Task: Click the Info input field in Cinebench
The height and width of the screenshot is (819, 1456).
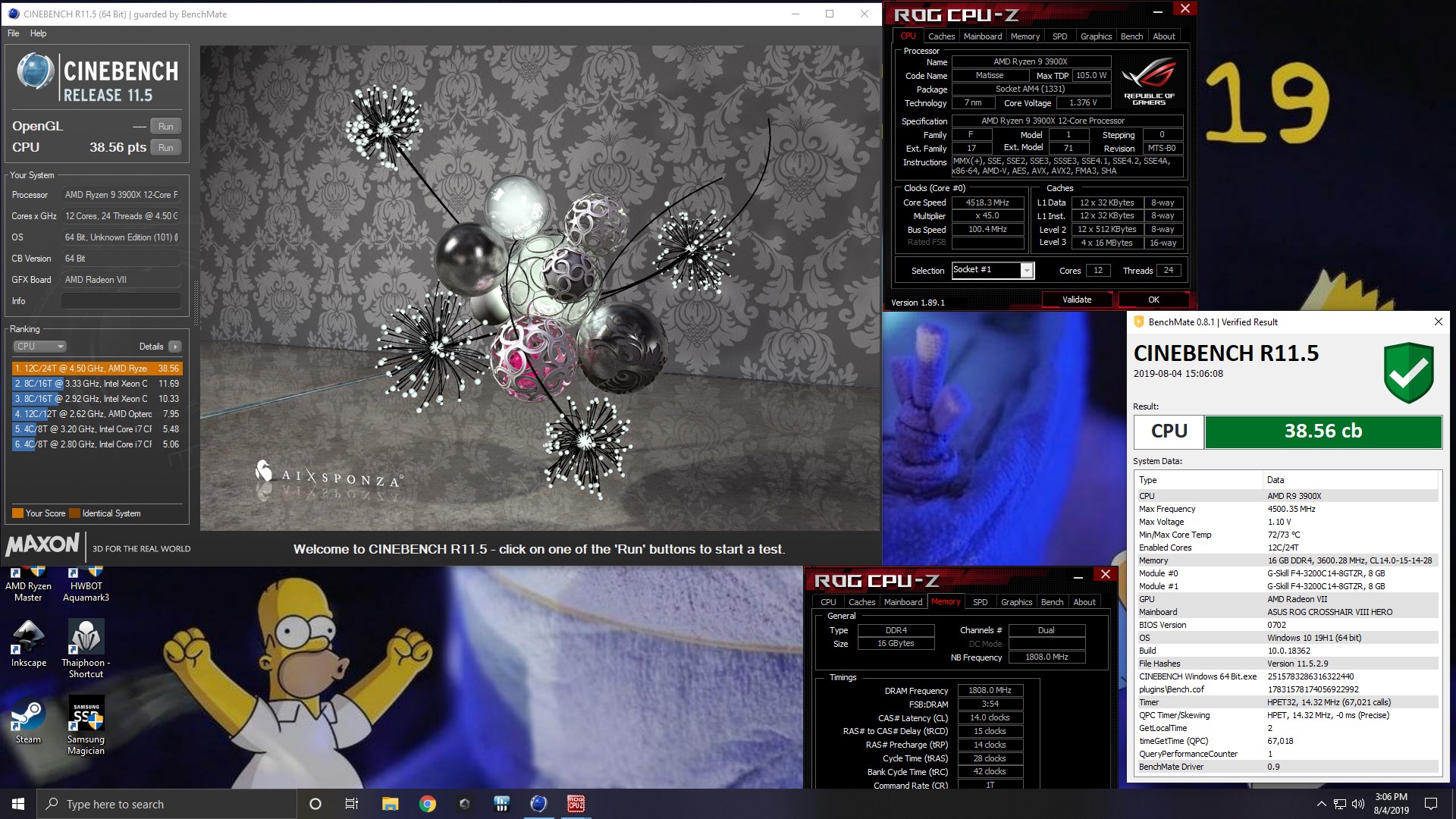Action: 121,301
